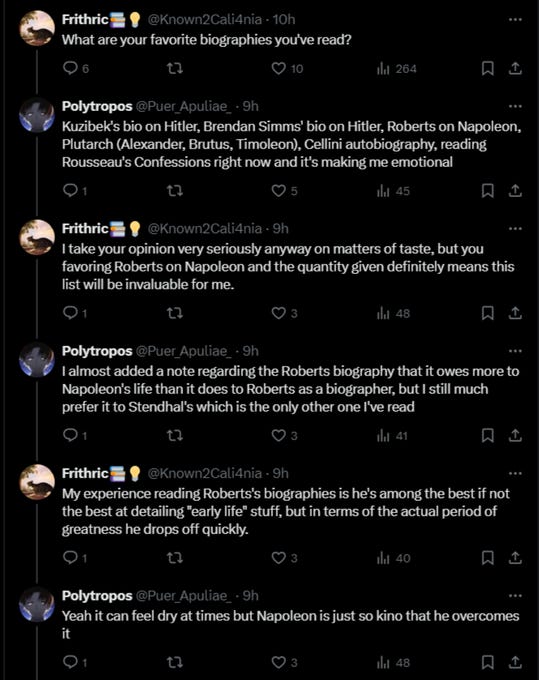Open @Known2Cali4nia handle in the top tweet
The width and height of the screenshot is (539, 680).
coord(205,20)
